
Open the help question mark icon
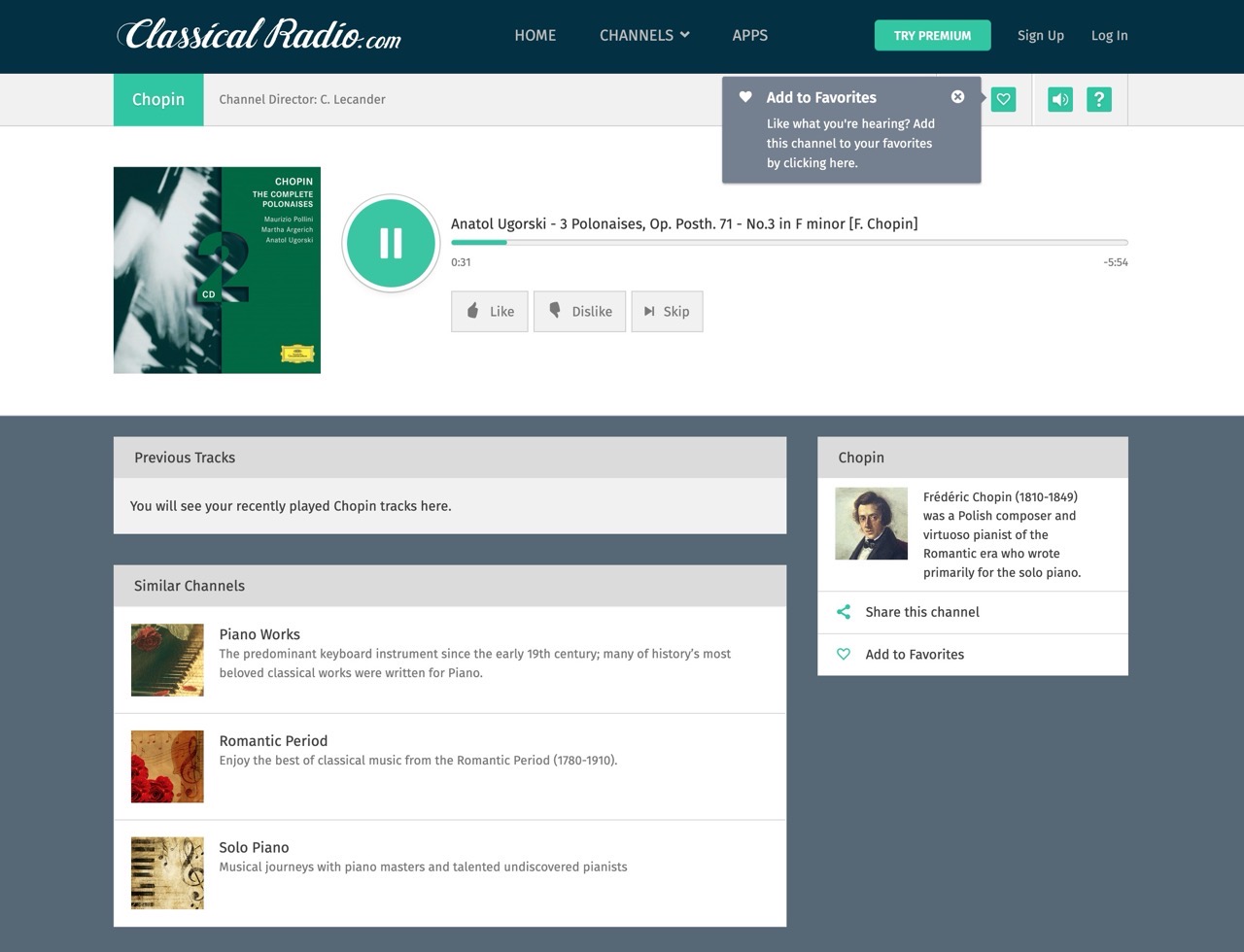[1099, 99]
